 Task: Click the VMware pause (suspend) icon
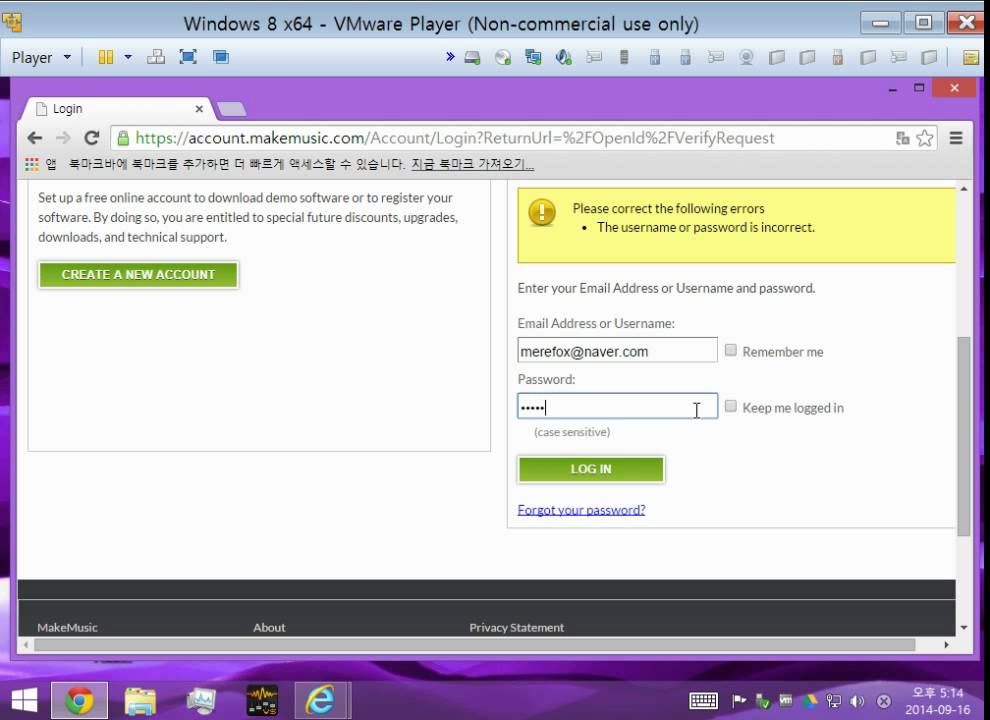105,57
